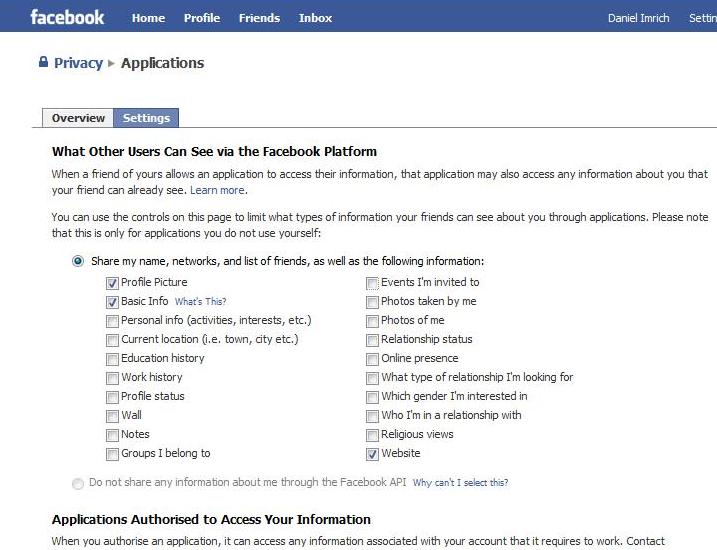
Task: Click the Applications breadcrumb heading
Action: pos(162,63)
